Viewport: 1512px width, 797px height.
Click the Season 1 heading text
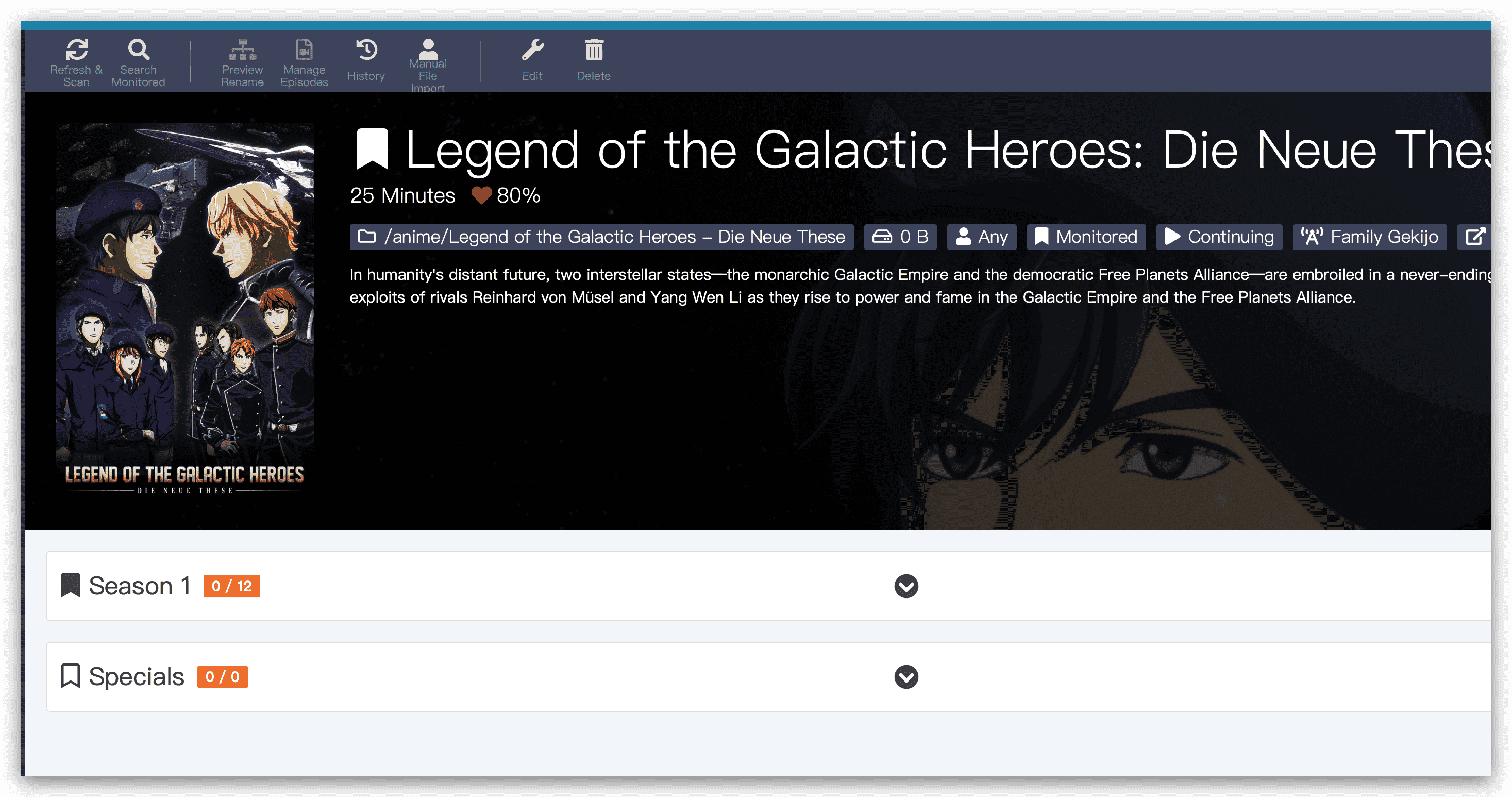click(140, 586)
